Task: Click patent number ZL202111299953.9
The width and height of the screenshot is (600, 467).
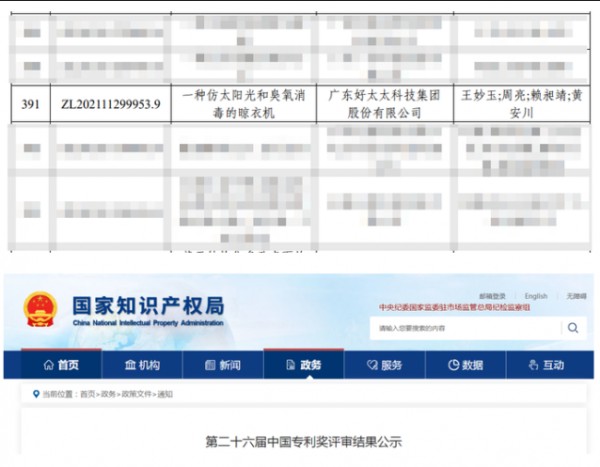Action: (111, 104)
